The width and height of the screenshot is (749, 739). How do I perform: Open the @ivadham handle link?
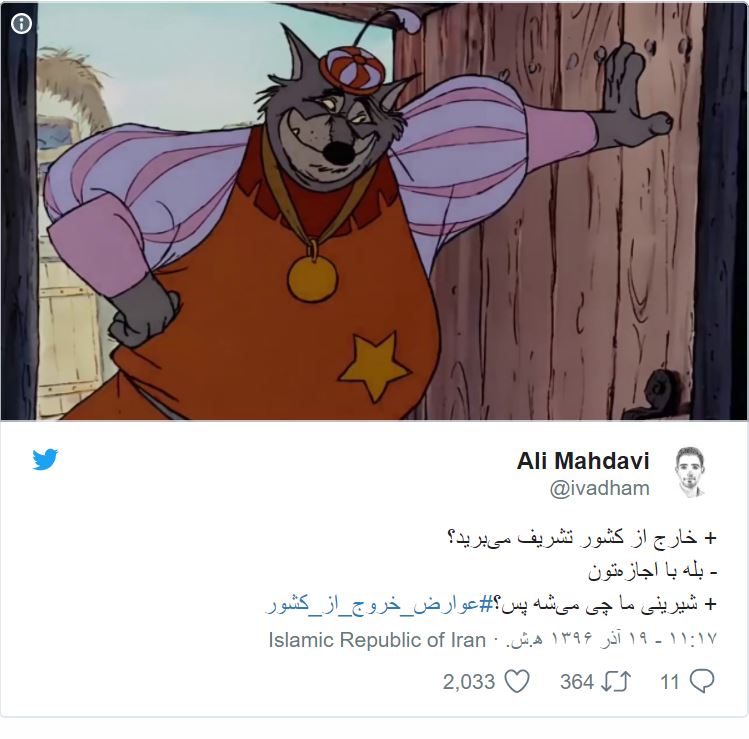(x=599, y=489)
